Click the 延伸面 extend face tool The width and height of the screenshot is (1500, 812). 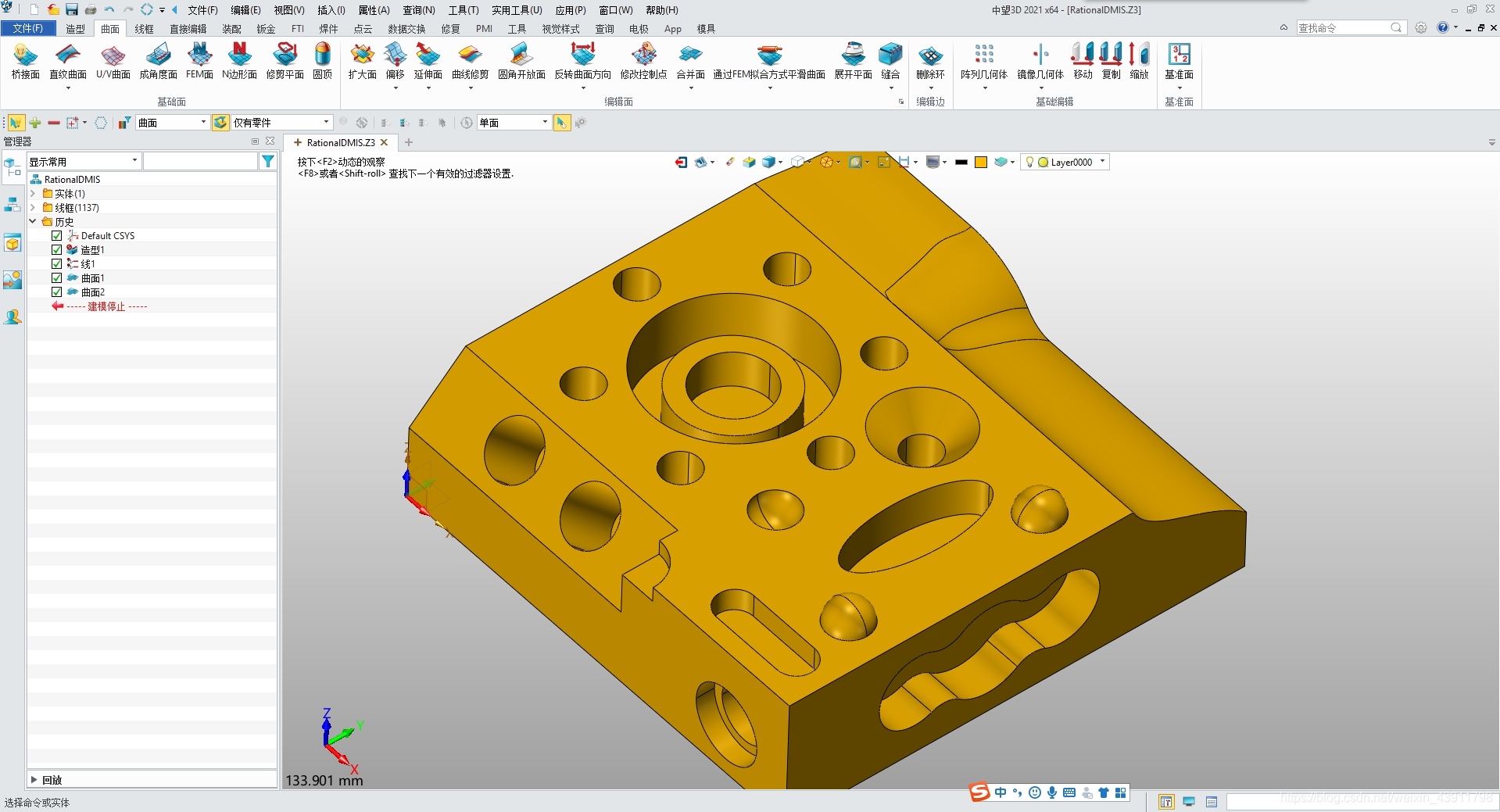click(428, 61)
